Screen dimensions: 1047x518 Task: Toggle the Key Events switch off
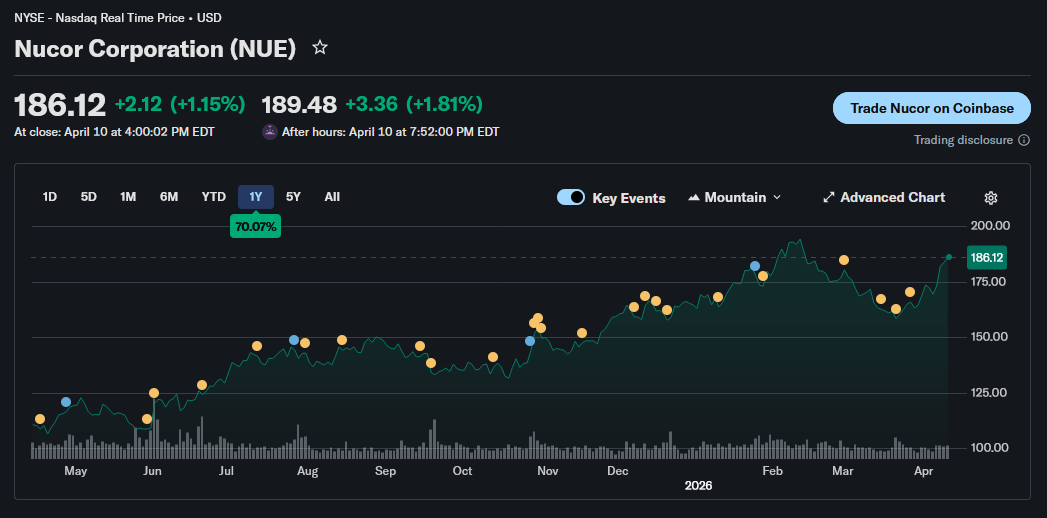click(x=571, y=198)
